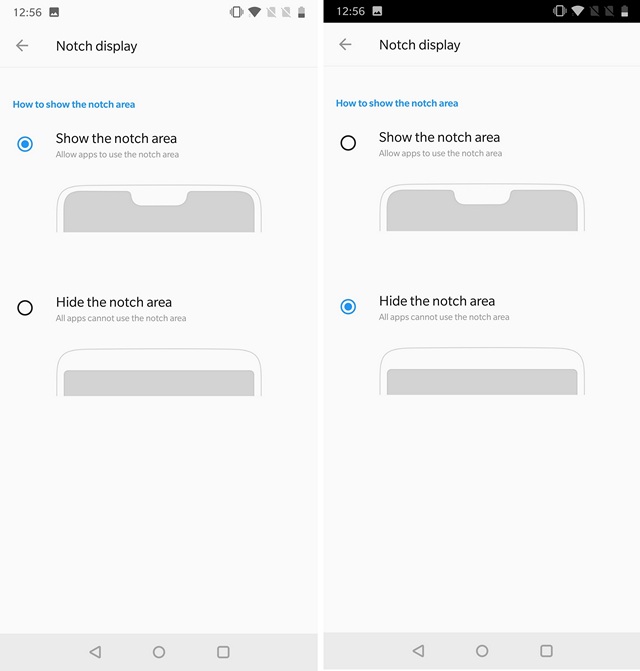
Task: Tap the Wi-Fi icon in black status bar
Action: 577,11
